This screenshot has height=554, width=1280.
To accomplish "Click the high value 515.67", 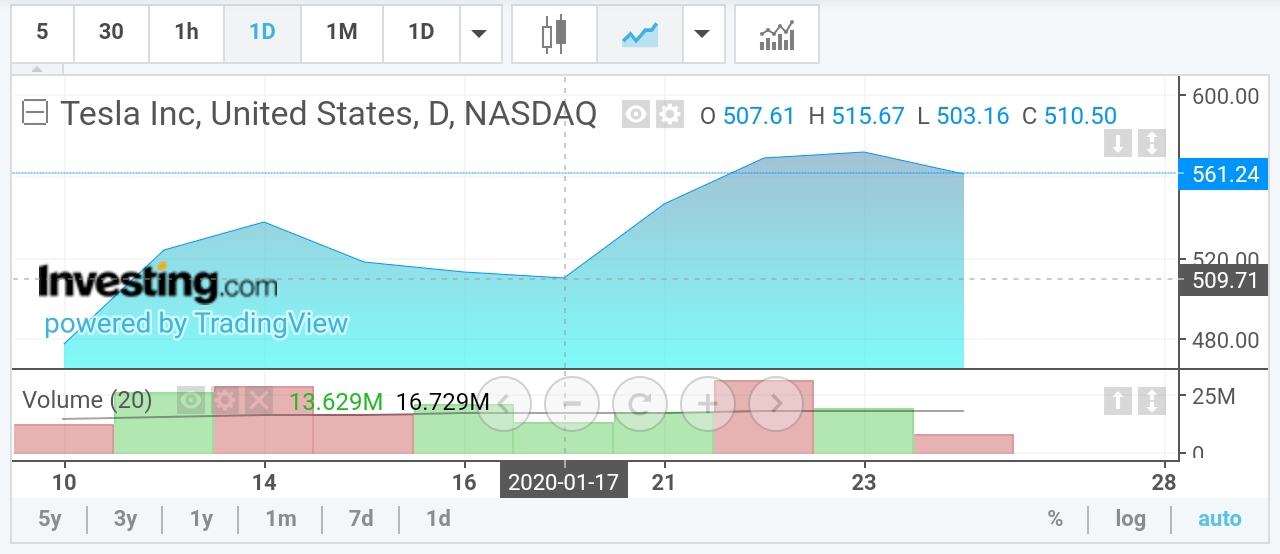I will click(868, 116).
